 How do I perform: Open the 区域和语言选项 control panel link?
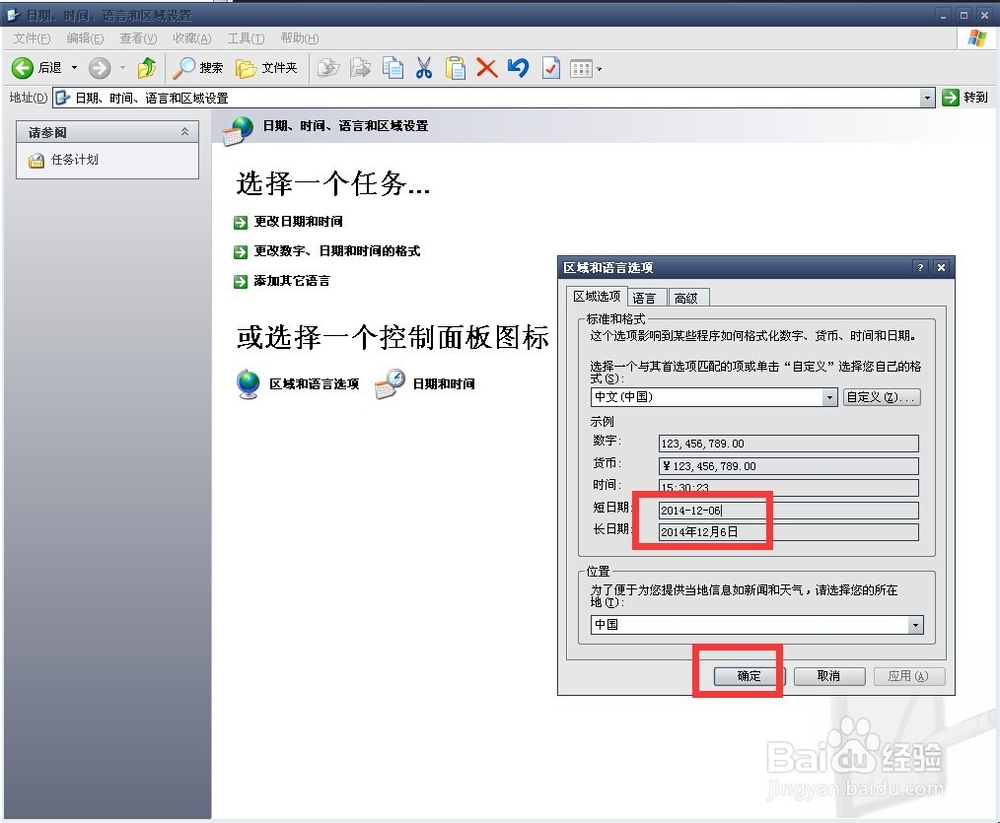[314, 383]
